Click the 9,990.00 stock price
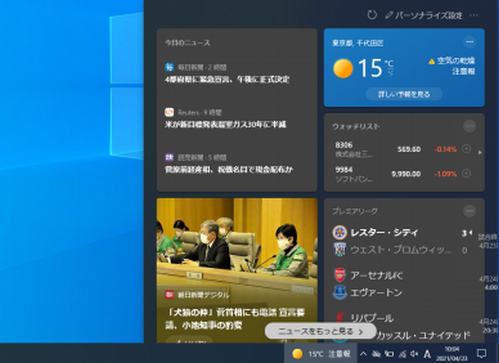This screenshot has width=499, height=363. [406, 174]
